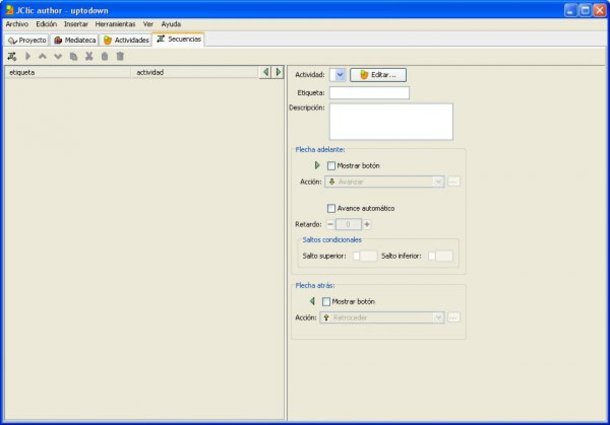Click the ellipsis button next to Avanzar
Screen dimensions: 610x425
(x=453, y=182)
